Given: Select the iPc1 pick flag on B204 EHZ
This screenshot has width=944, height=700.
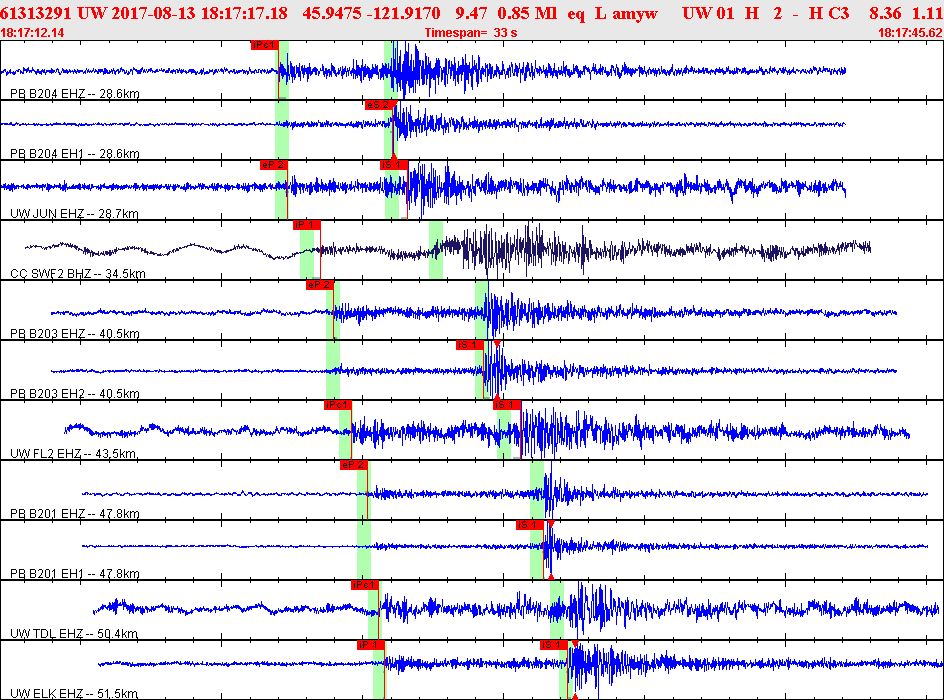Looking at the screenshot, I should [264, 45].
